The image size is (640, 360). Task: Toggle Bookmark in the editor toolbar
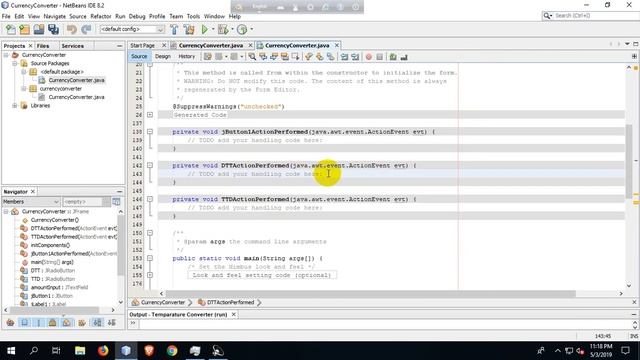331,57
